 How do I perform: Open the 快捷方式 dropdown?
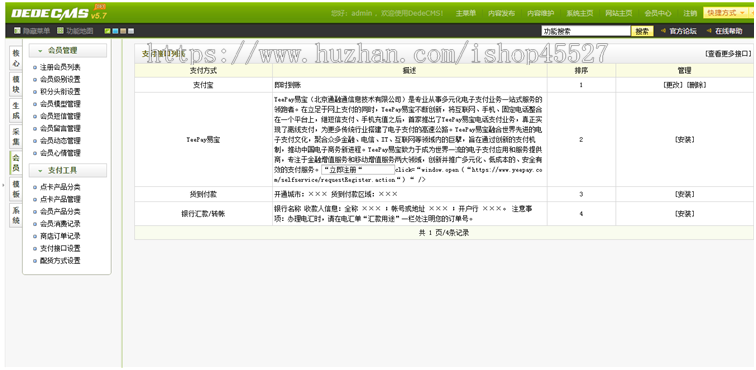tap(727, 13)
